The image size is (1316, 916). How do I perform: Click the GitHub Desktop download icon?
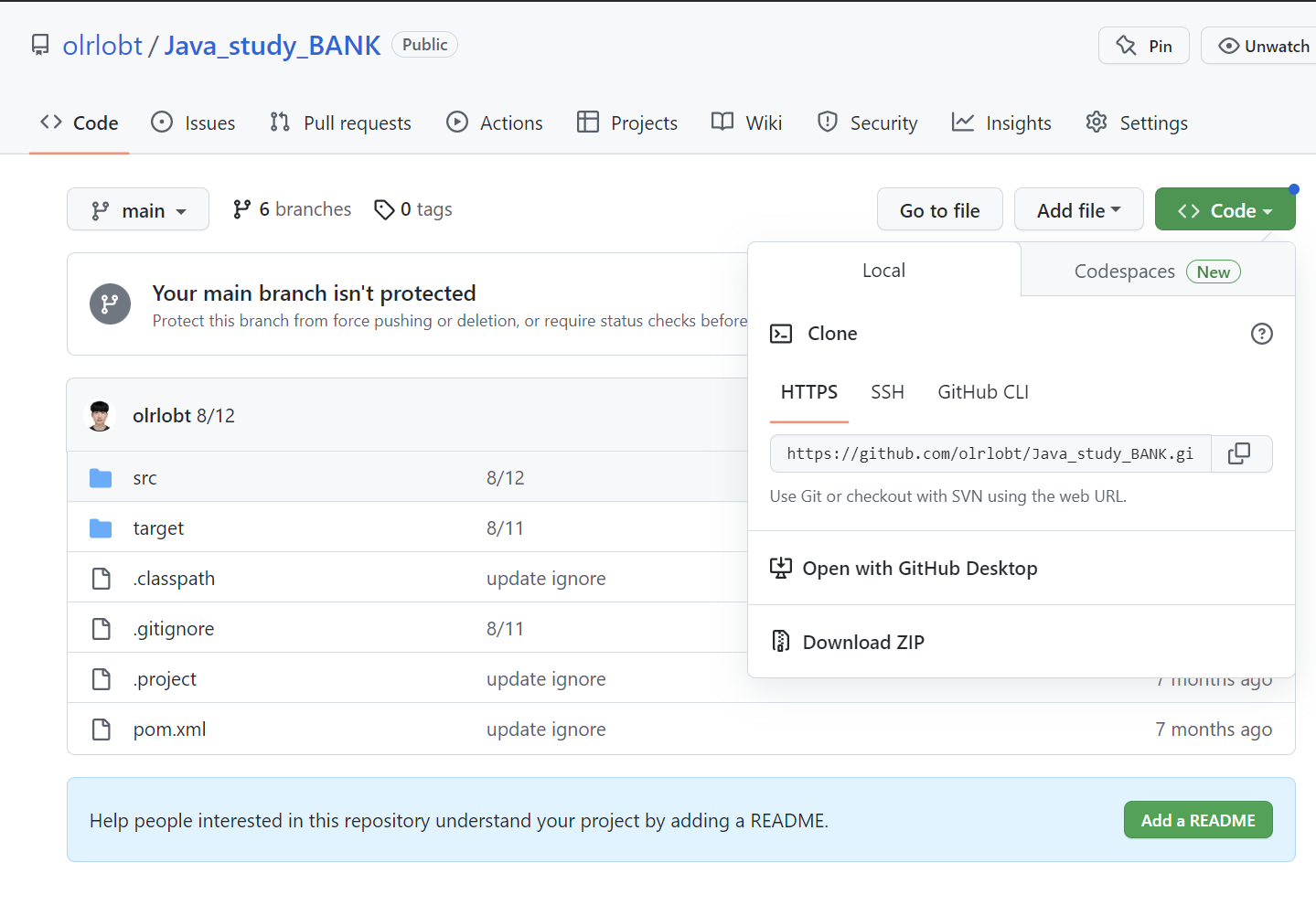[x=781, y=569]
